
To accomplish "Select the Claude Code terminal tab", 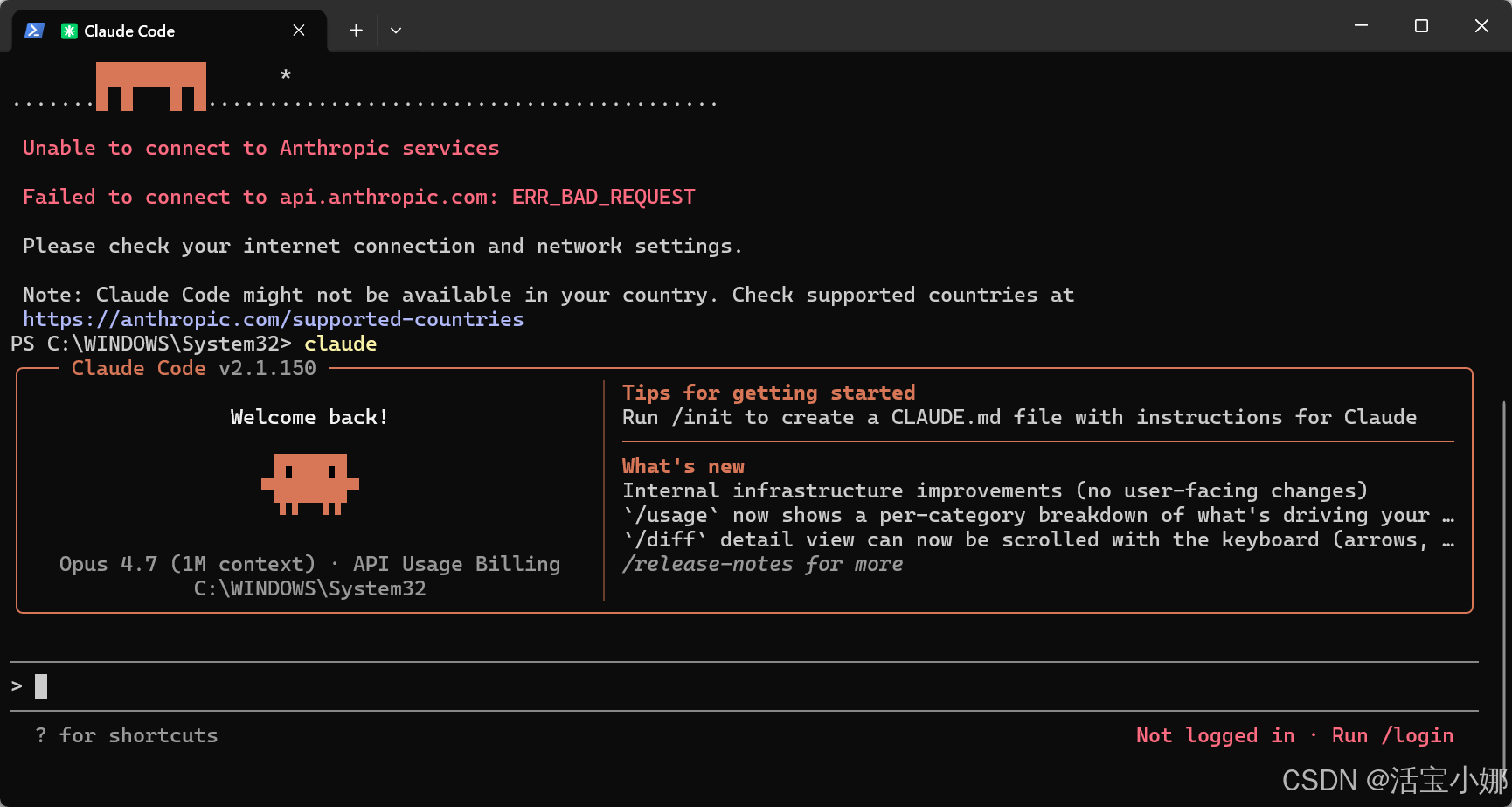I will click(x=170, y=31).
